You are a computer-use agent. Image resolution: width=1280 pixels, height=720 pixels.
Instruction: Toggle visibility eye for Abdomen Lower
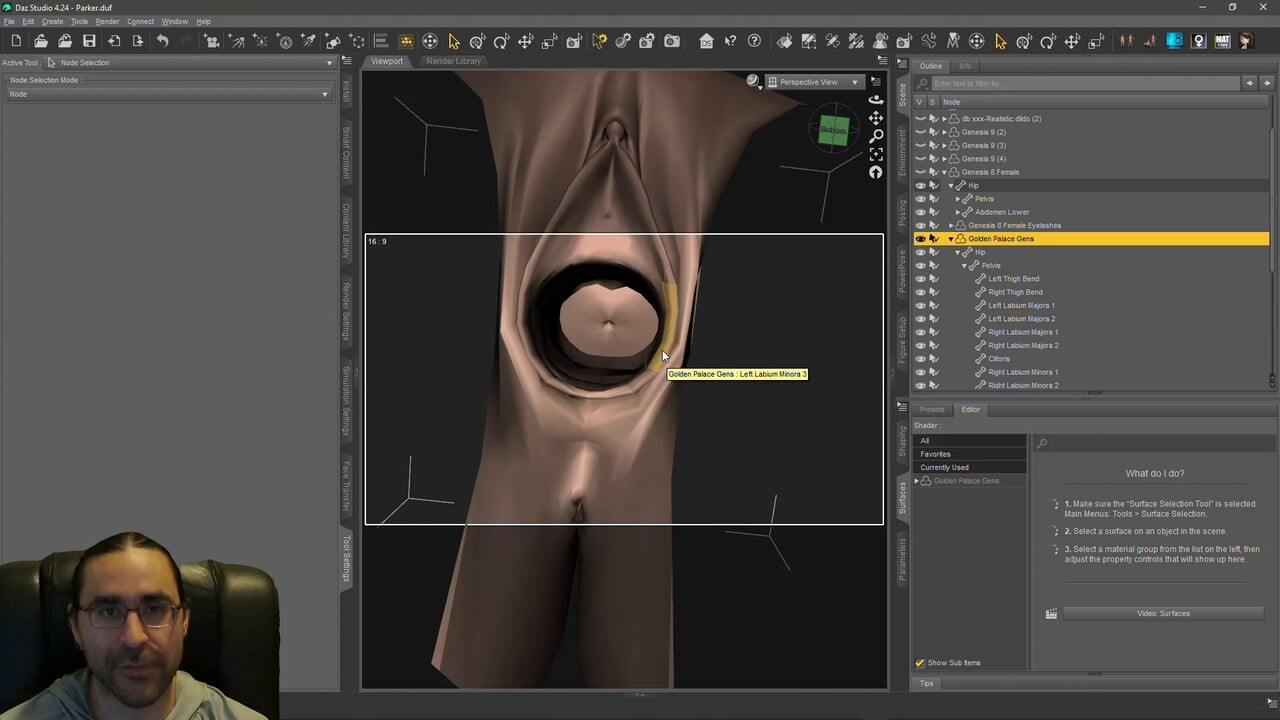pyautogui.click(x=920, y=212)
